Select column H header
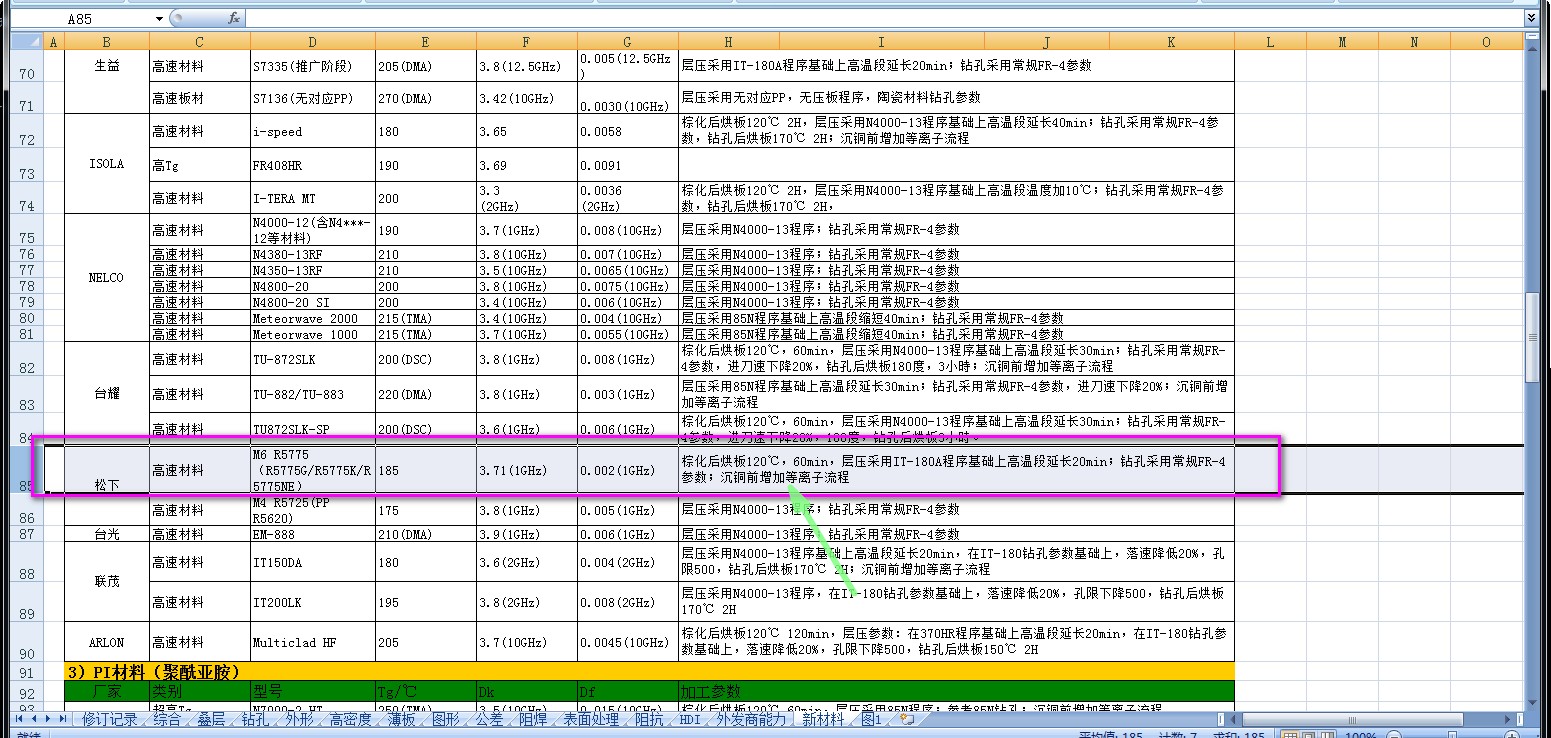This screenshot has height=738, width=1551. (728, 41)
